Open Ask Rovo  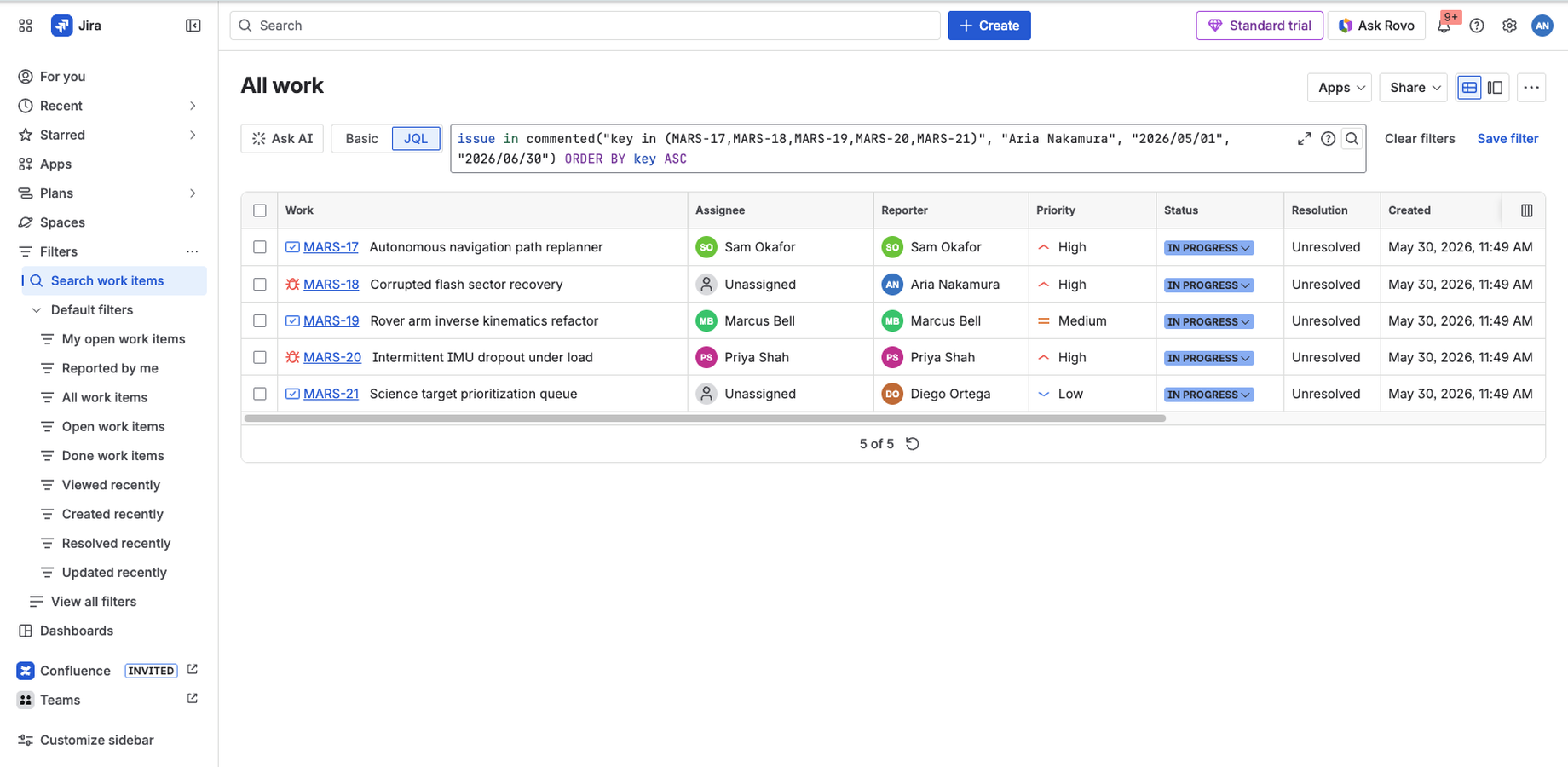(x=1376, y=26)
